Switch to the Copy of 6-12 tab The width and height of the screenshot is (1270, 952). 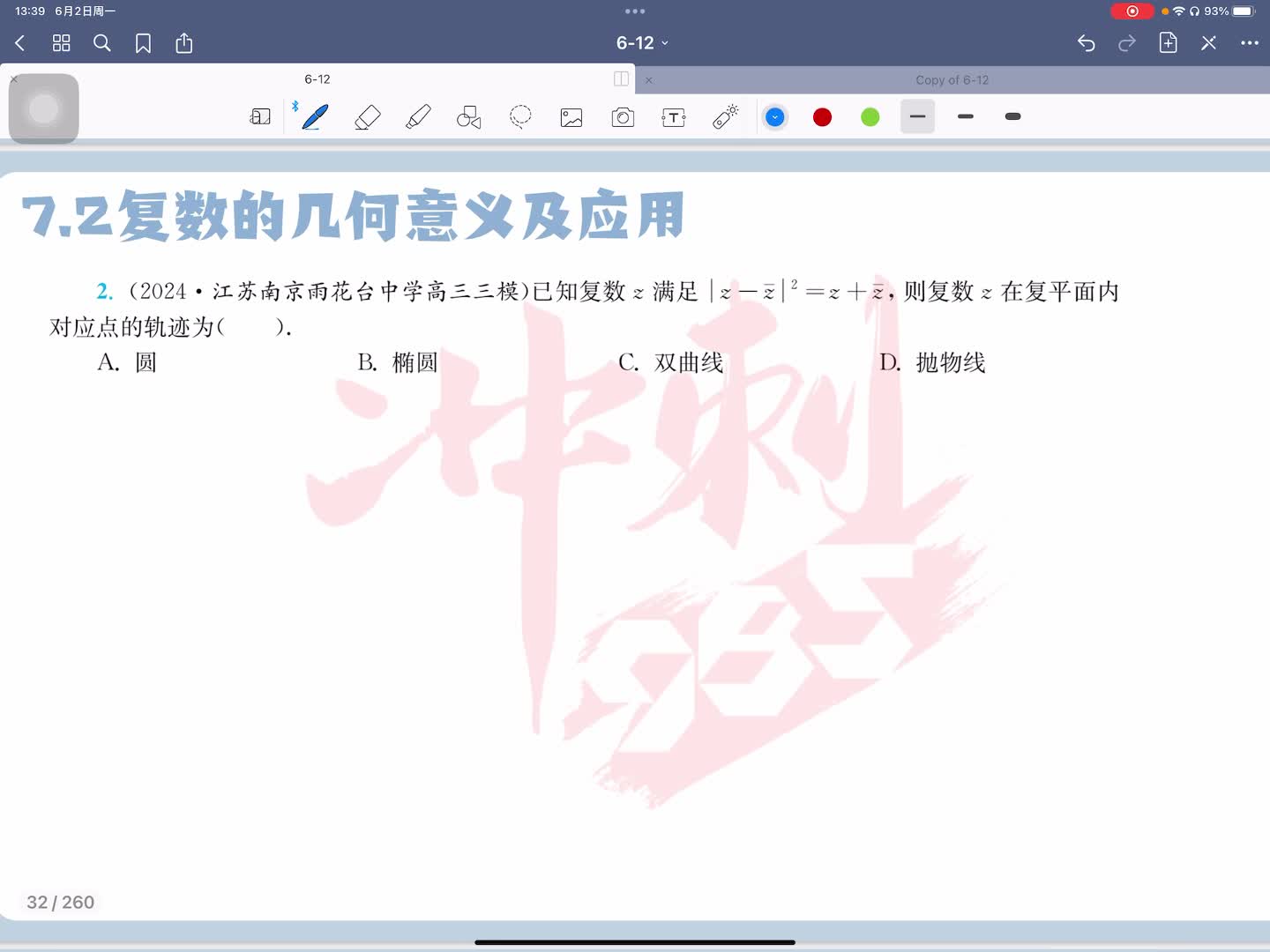point(952,80)
